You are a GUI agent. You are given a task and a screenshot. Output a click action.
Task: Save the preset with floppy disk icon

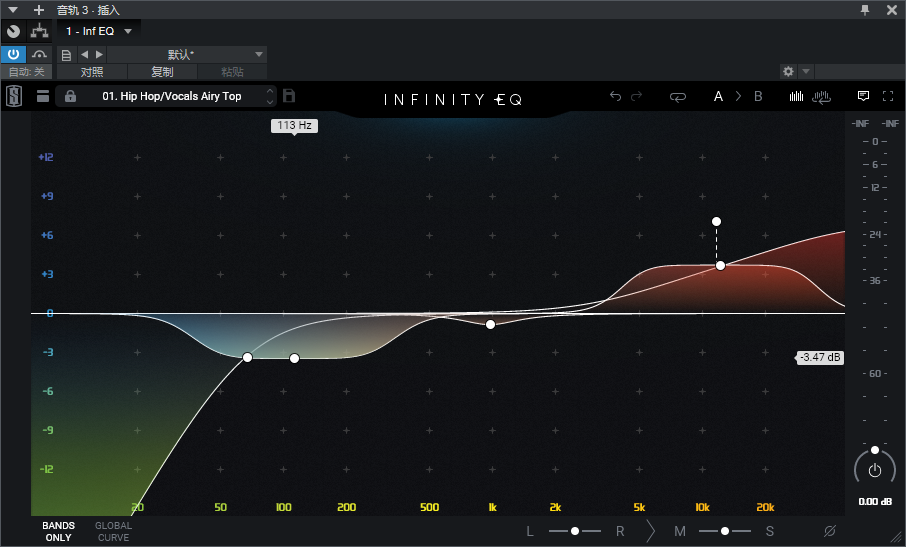point(289,96)
